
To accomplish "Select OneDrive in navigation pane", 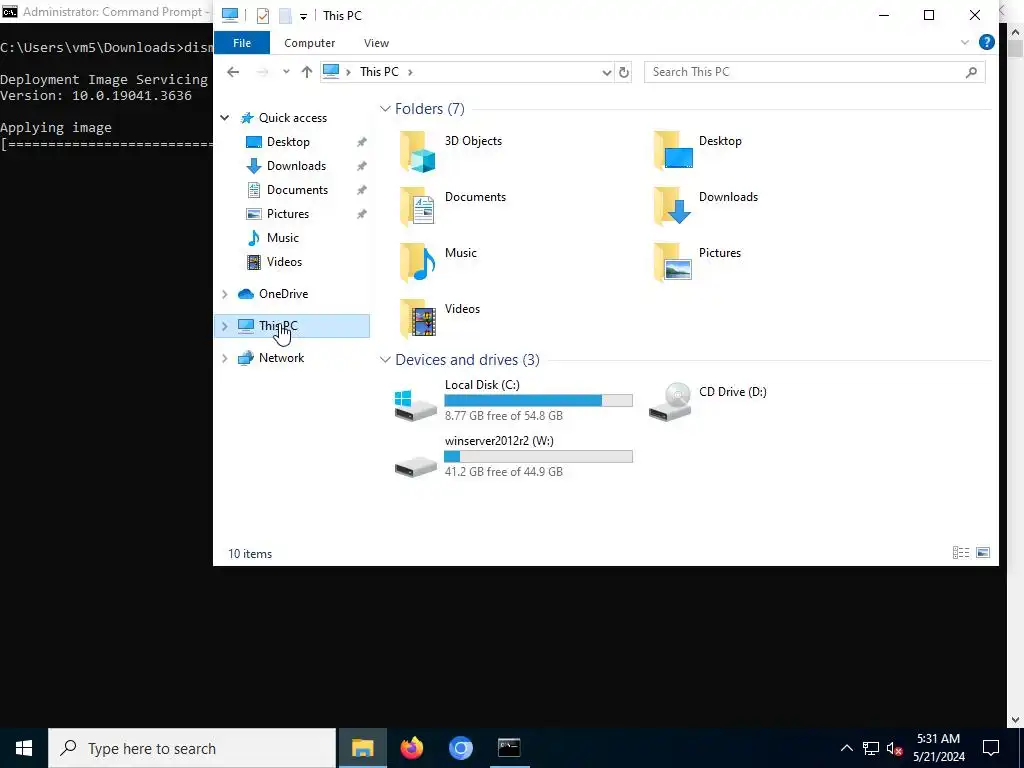I will pyautogui.click(x=283, y=294).
